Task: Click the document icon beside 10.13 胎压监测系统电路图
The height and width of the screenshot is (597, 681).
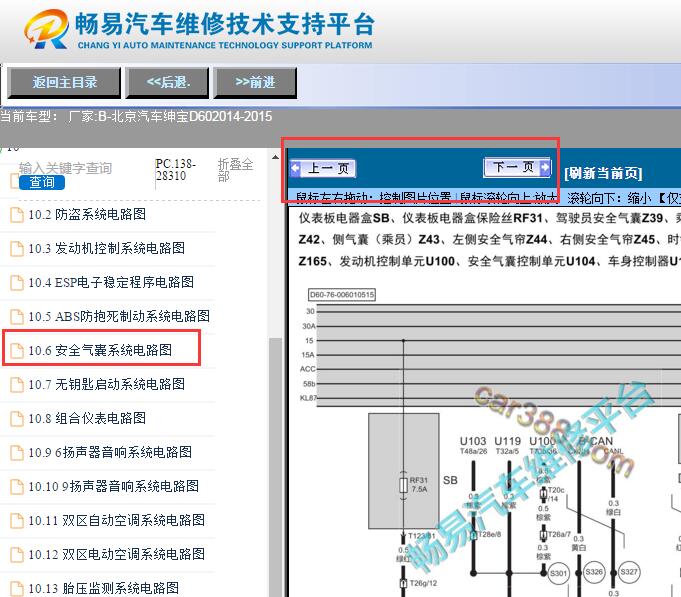Action: click(17, 588)
